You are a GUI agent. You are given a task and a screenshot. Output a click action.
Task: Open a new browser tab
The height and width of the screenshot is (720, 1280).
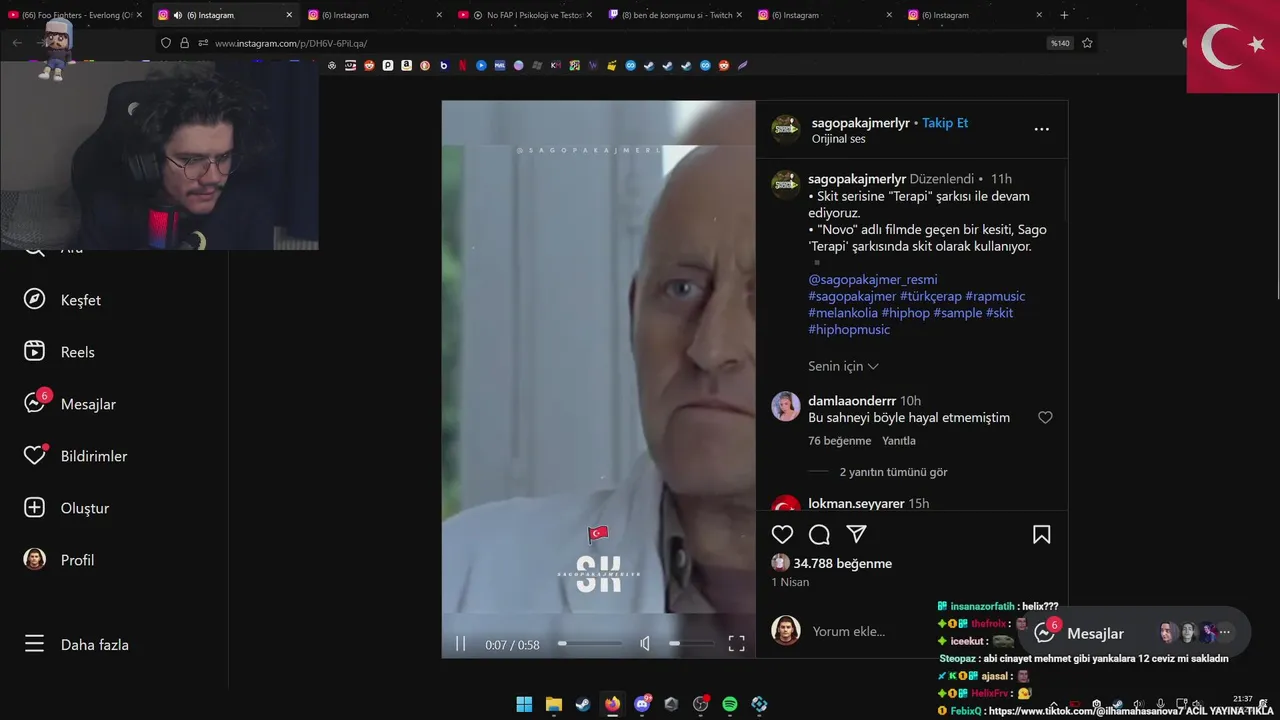(x=1064, y=15)
